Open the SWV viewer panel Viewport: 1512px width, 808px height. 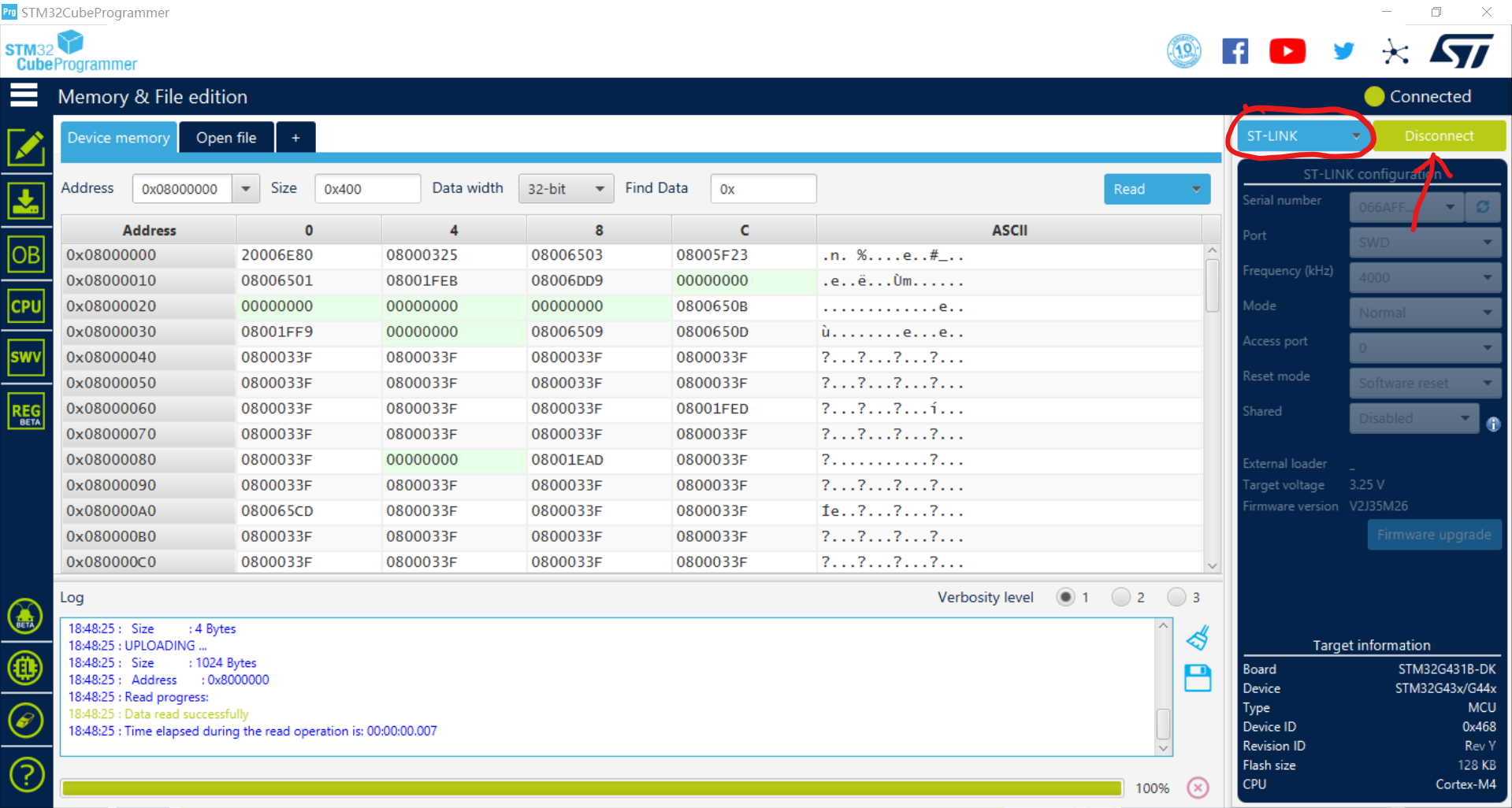click(26, 358)
